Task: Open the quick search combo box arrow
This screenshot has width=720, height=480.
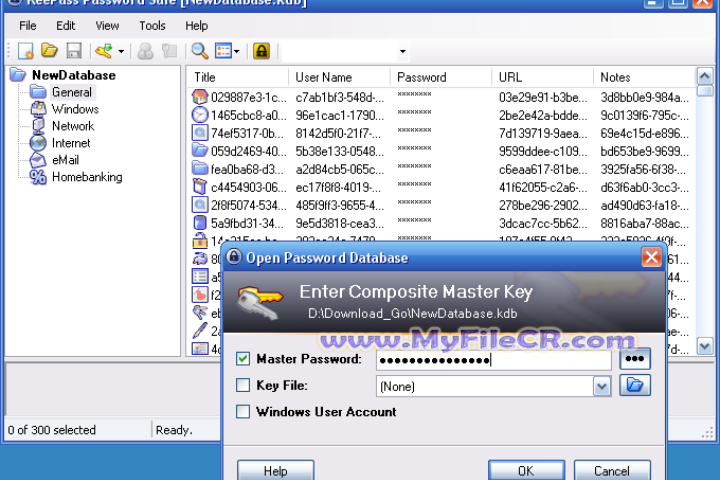Action: [403, 51]
